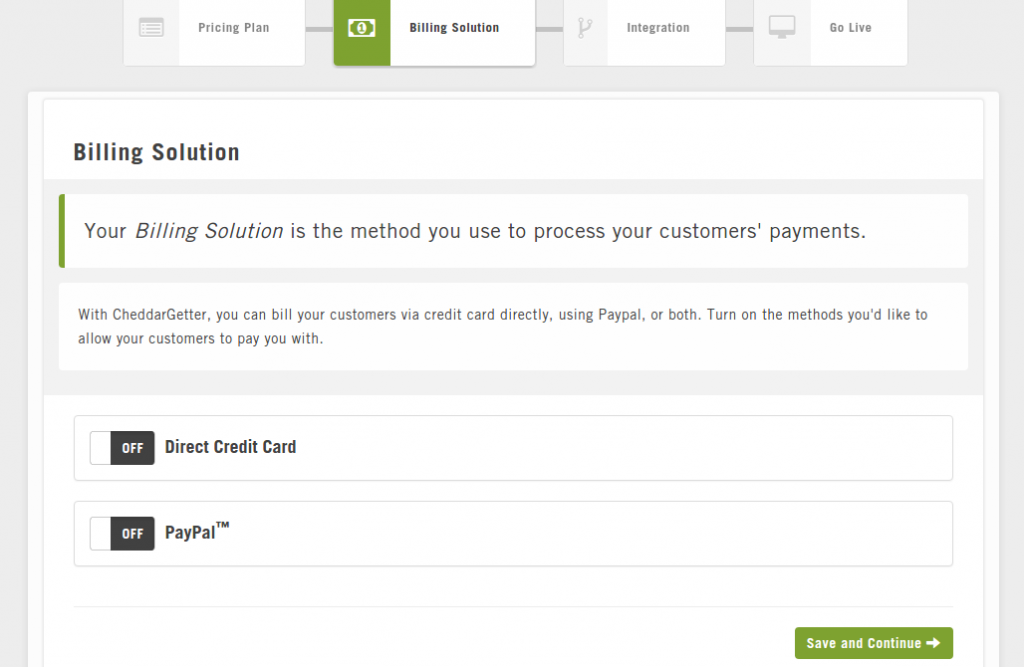The width and height of the screenshot is (1024, 667).
Task: Click the OFF switch next to PayPal
Action: (x=122, y=534)
